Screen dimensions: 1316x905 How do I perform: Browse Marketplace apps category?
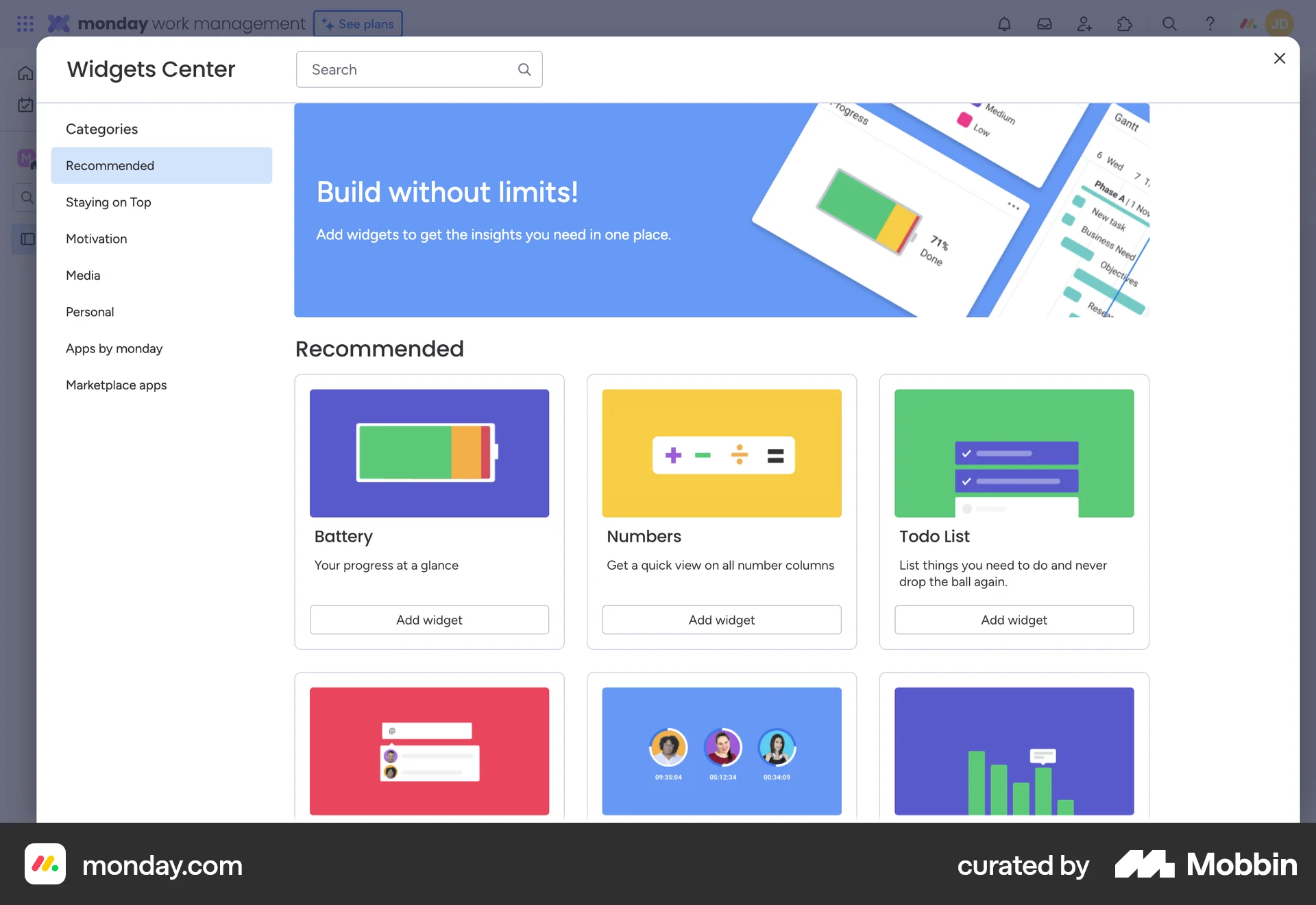pos(116,385)
